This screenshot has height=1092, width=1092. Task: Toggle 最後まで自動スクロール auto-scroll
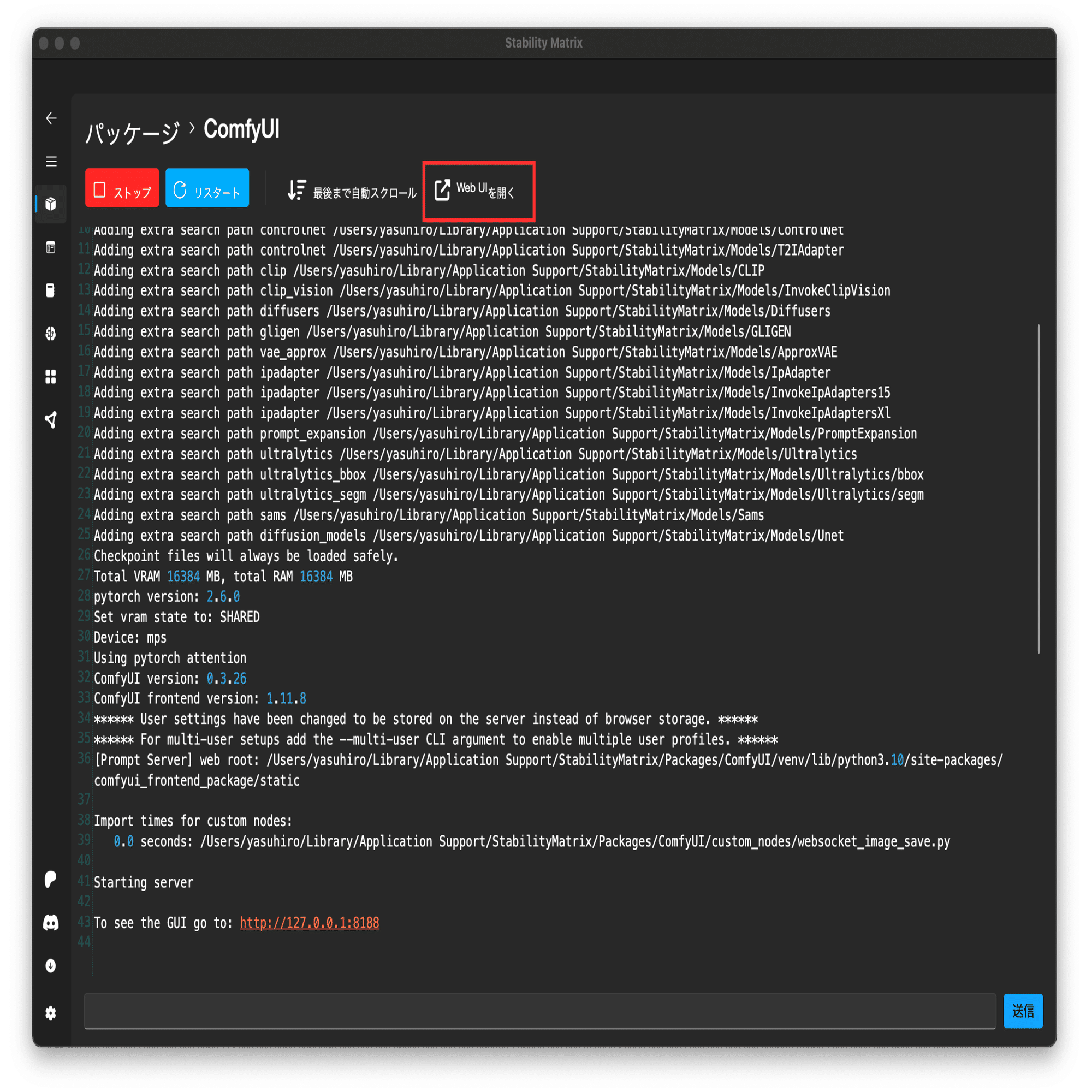click(352, 191)
